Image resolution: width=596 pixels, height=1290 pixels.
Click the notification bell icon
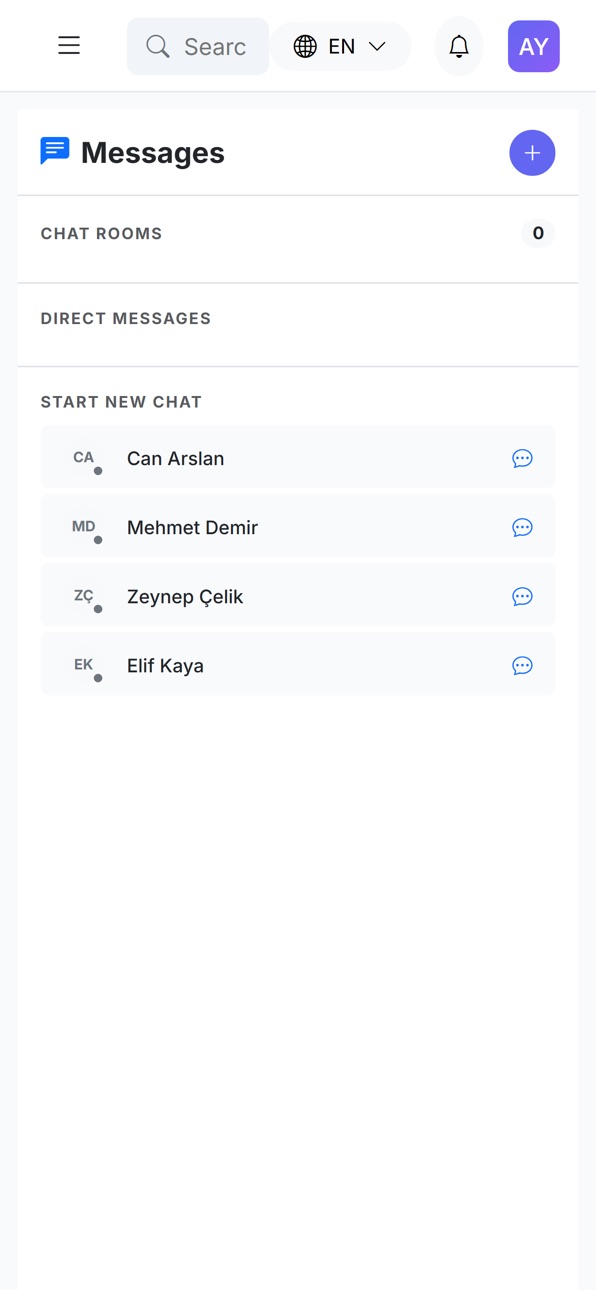click(459, 46)
